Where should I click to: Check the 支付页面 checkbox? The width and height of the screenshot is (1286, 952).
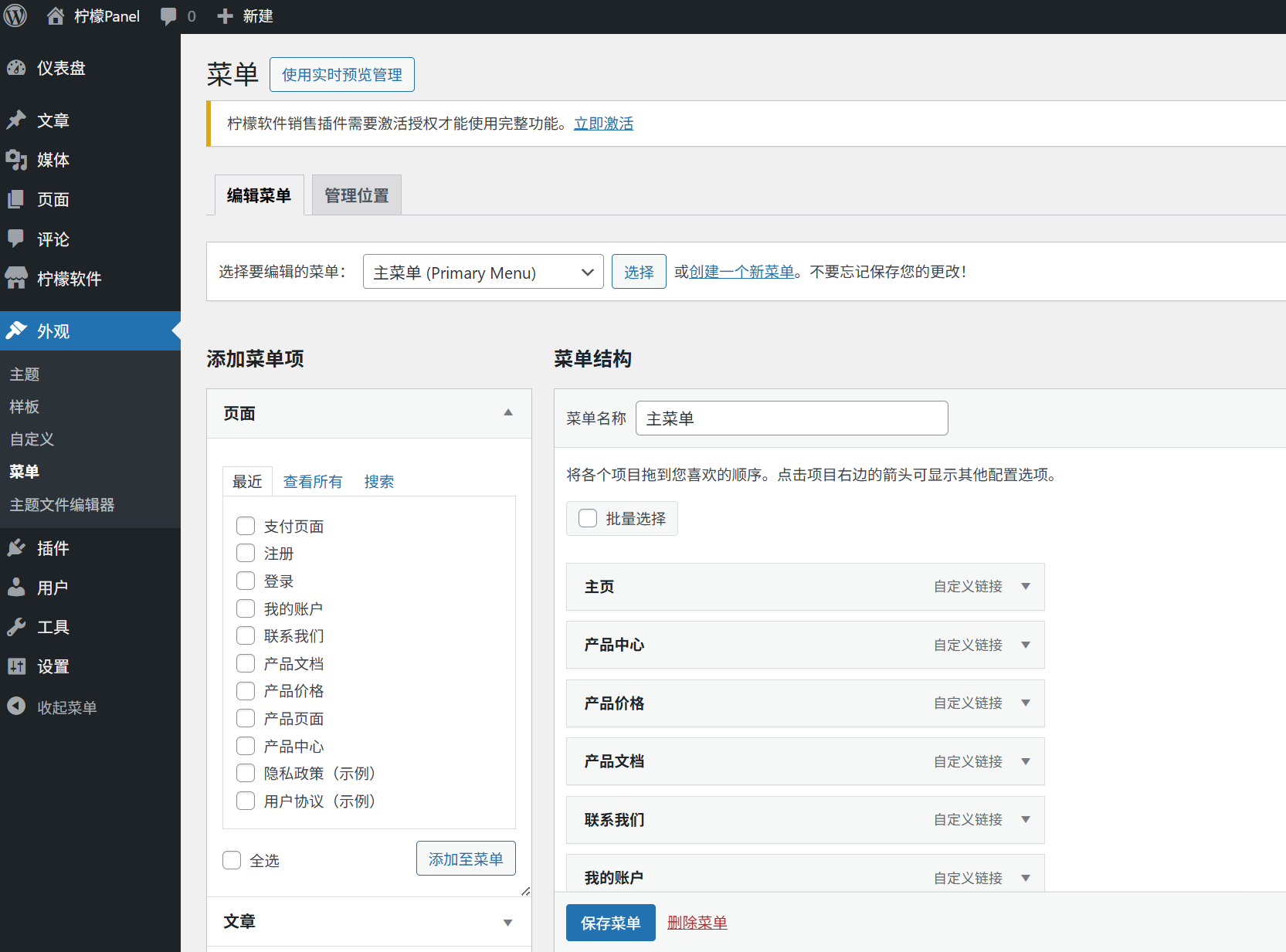[246, 526]
